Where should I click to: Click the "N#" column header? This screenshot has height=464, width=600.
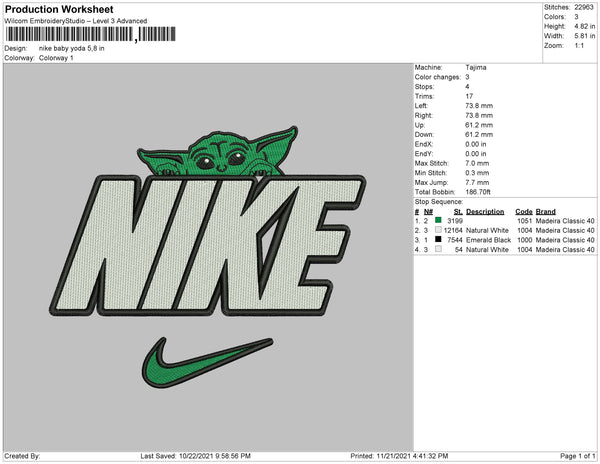point(428,212)
